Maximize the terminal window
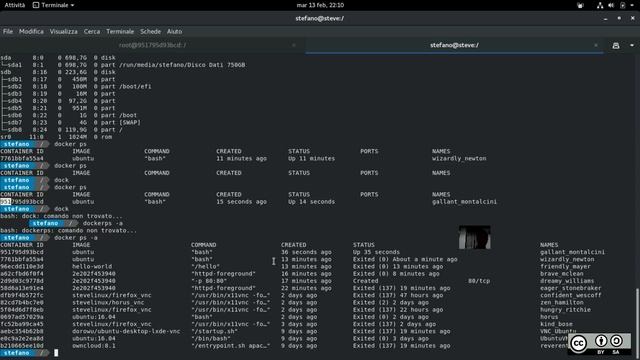The width and height of the screenshot is (640, 360). pos(619,18)
